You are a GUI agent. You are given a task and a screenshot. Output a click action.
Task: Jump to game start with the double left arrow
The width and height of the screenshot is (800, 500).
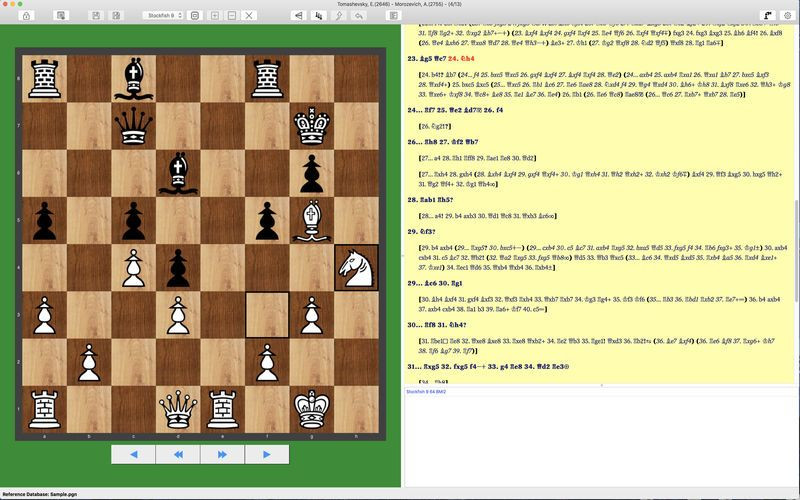coord(178,454)
